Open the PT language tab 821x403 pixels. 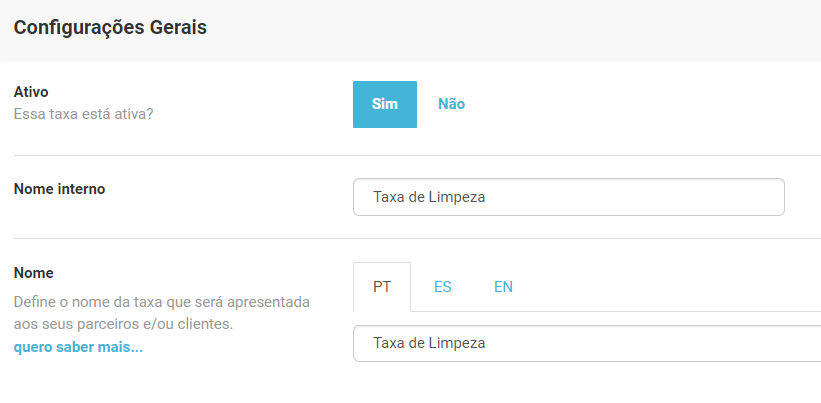(382, 286)
